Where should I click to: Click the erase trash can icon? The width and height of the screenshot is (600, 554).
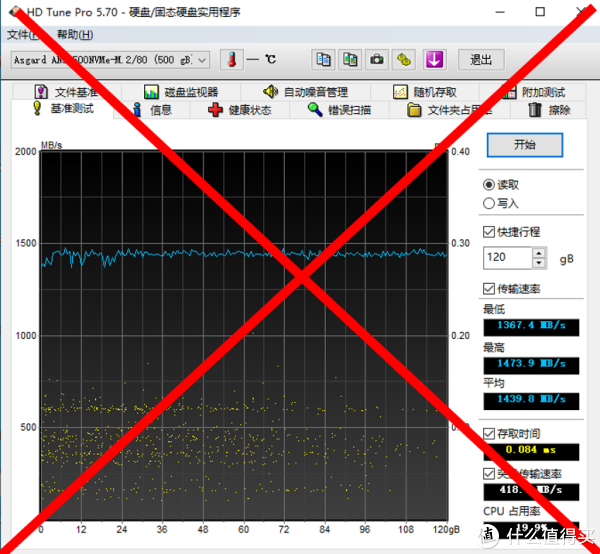pos(535,110)
